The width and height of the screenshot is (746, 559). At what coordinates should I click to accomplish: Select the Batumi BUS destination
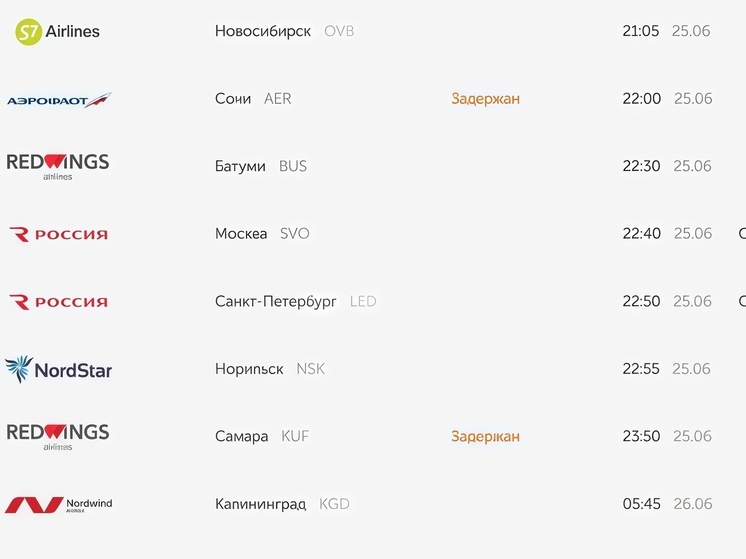pos(261,166)
